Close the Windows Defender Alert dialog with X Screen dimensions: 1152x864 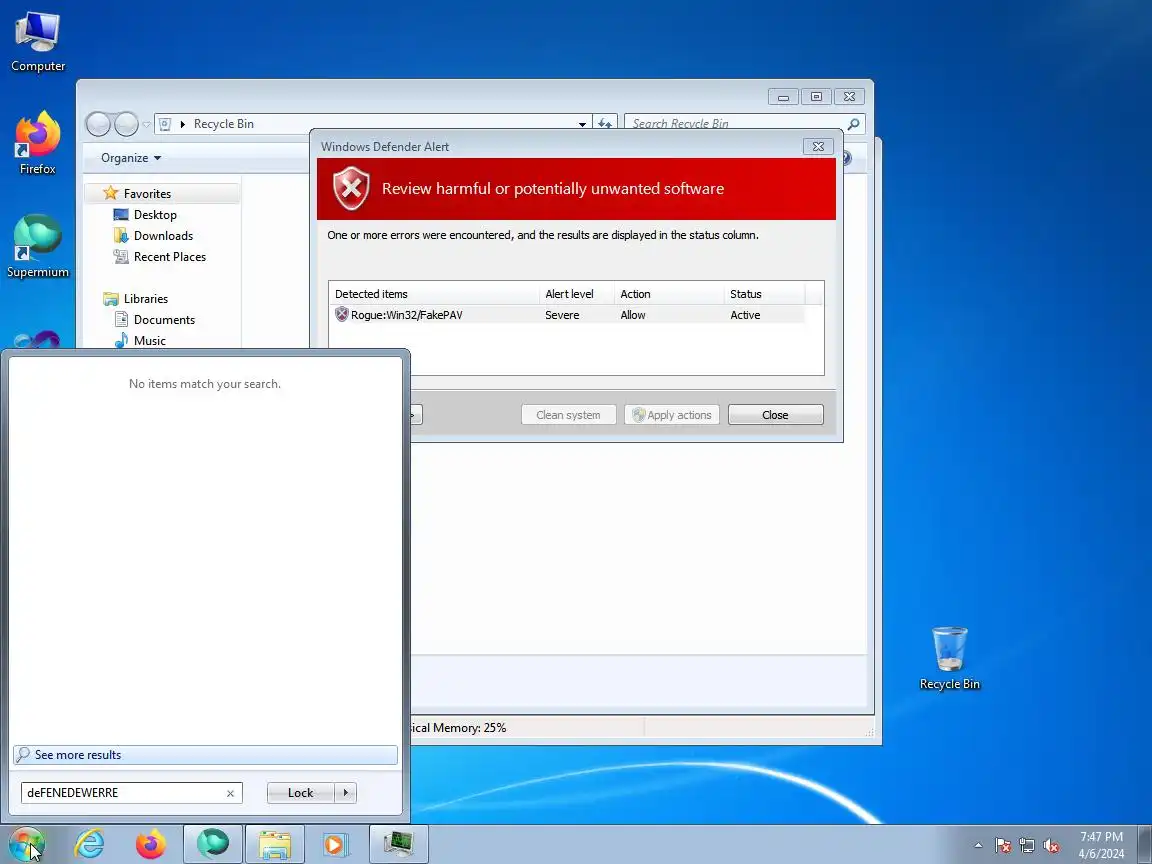coord(818,146)
